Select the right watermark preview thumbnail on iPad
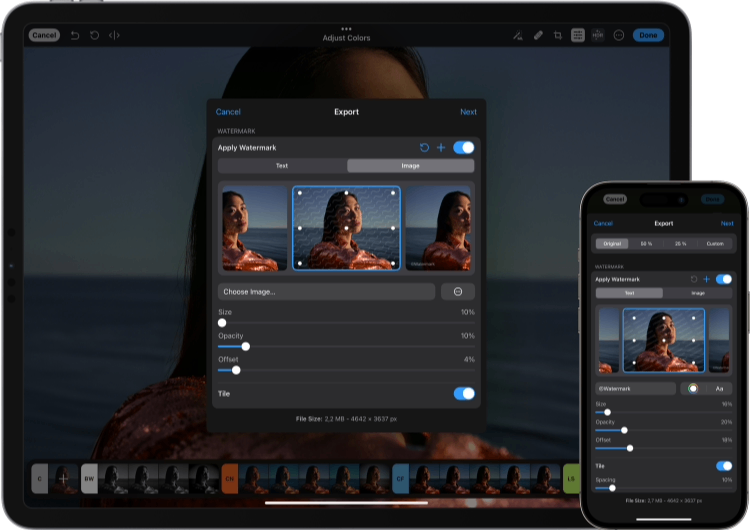Screen dimensions: 750x530 tap(439, 228)
